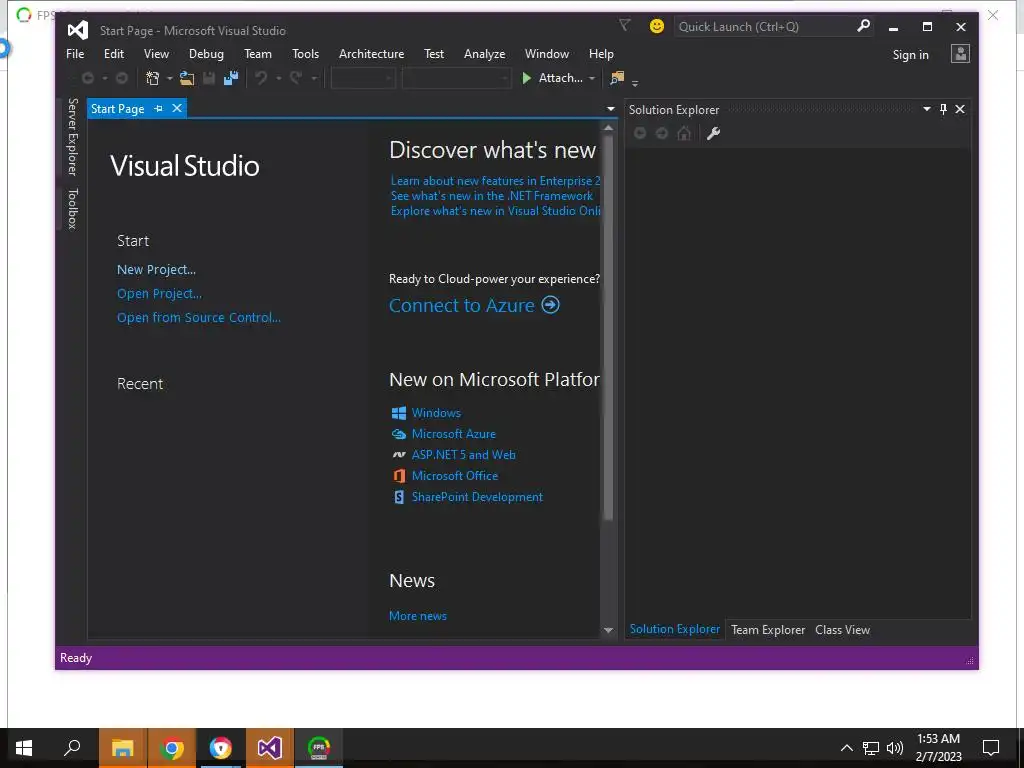Click the New Project toolbar icon
The image size is (1024, 768).
coord(152,78)
